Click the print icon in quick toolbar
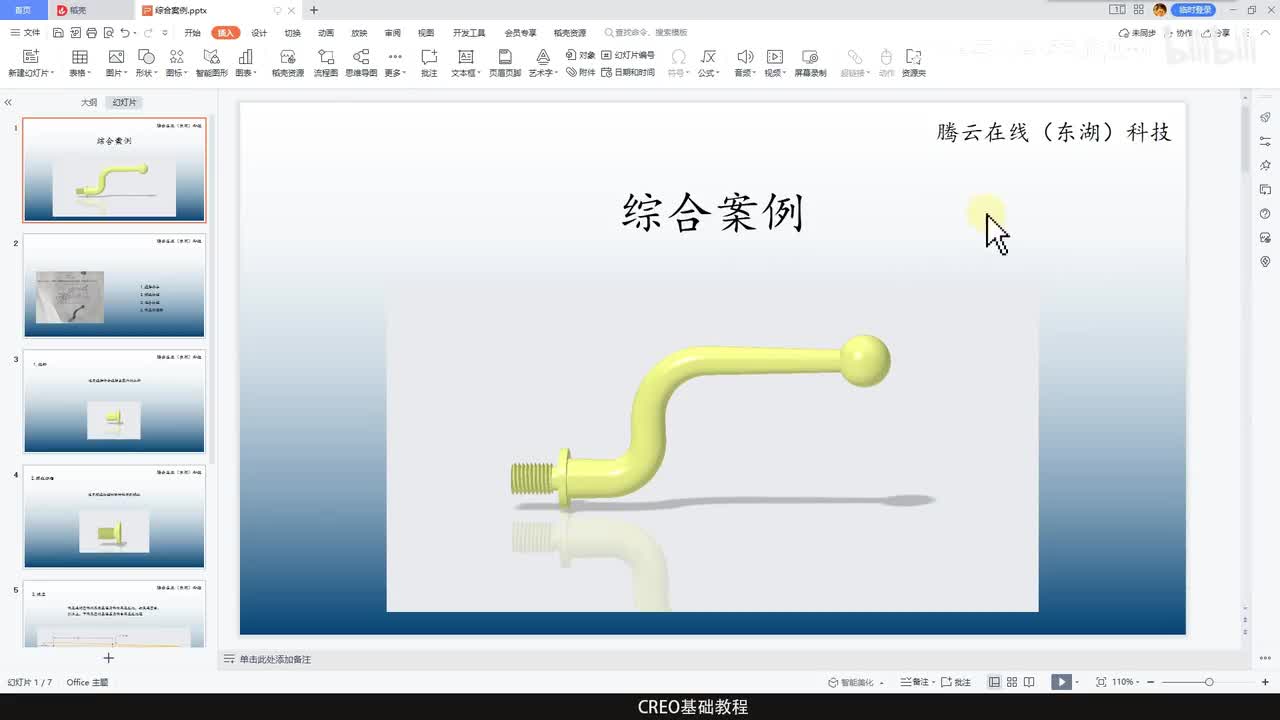This screenshot has width=1280, height=720. pyautogui.click(x=91, y=33)
